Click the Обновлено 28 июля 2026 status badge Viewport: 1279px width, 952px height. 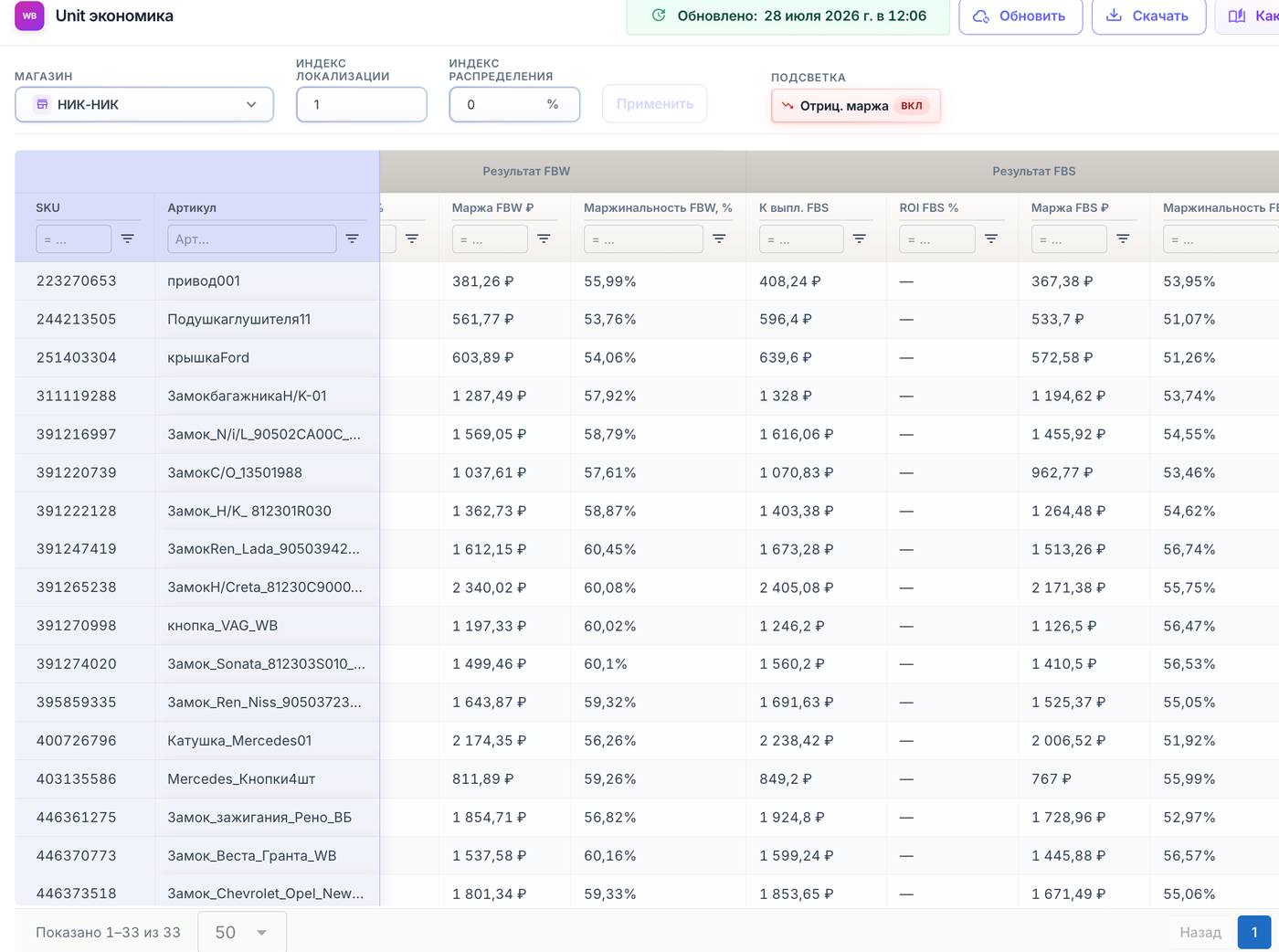(787, 16)
